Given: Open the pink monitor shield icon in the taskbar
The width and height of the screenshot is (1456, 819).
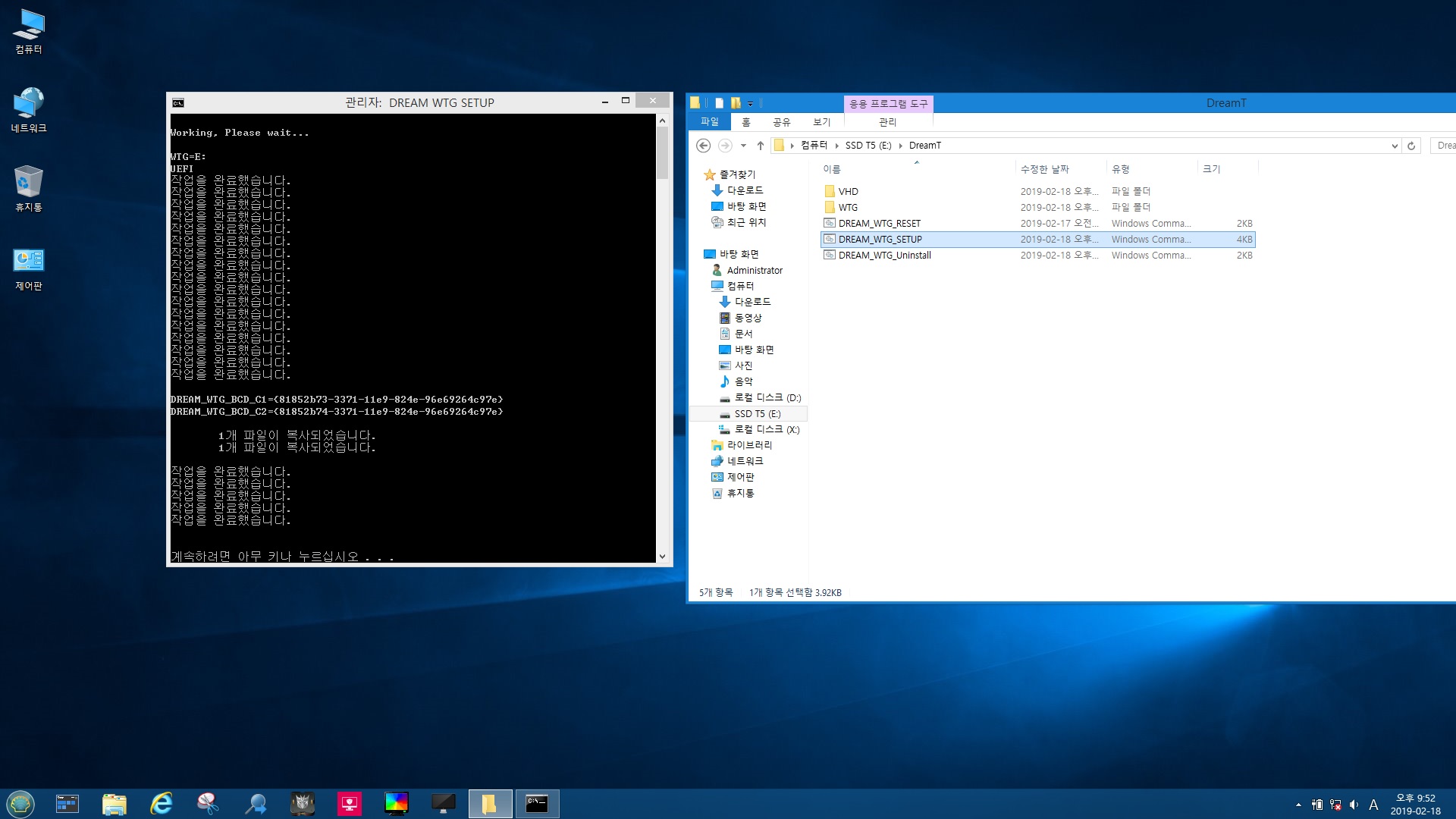Looking at the screenshot, I should pos(350,804).
